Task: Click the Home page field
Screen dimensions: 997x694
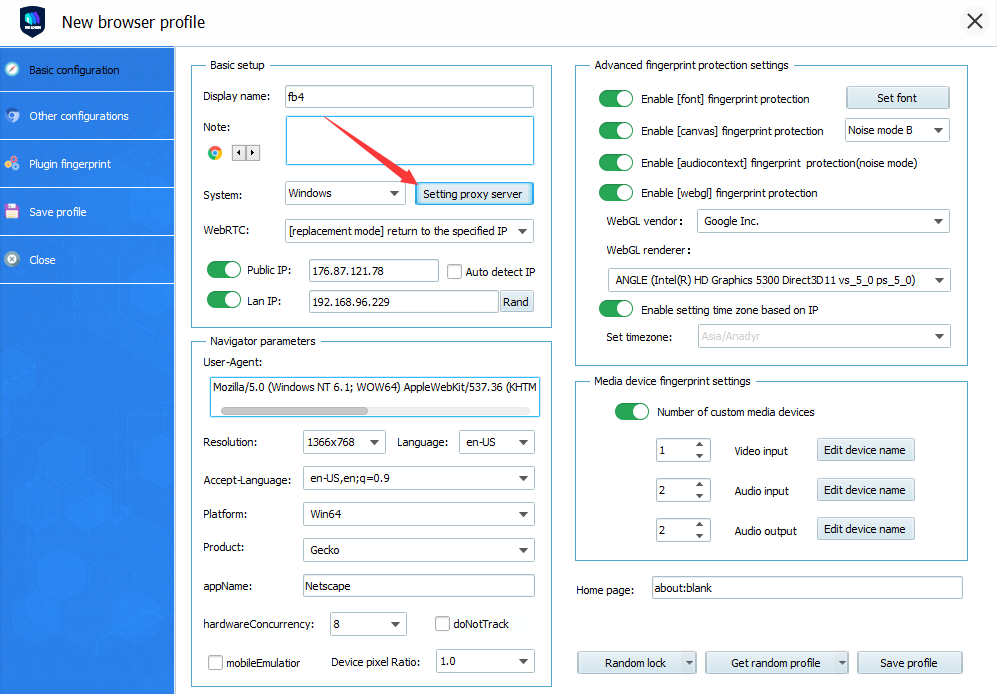Action: tap(808, 588)
